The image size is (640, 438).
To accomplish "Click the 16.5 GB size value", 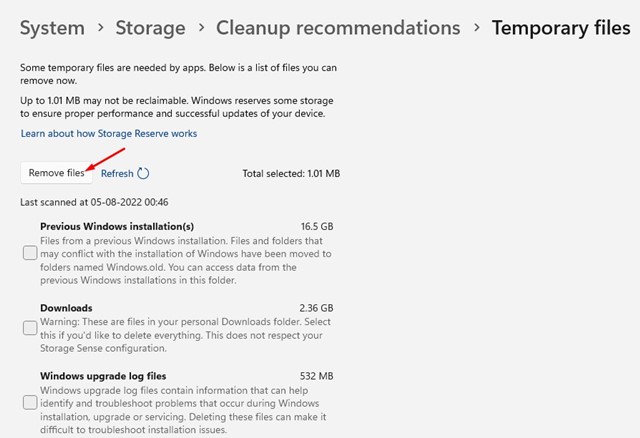I will [x=316, y=226].
